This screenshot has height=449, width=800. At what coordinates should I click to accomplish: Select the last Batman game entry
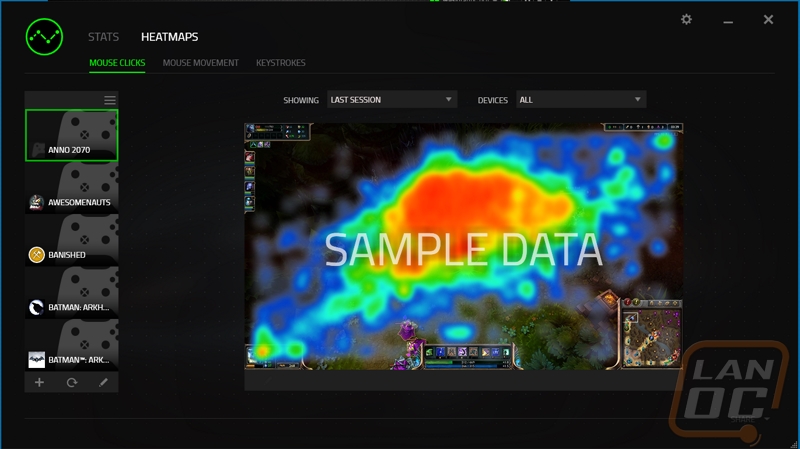pyautogui.click(x=71, y=346)
